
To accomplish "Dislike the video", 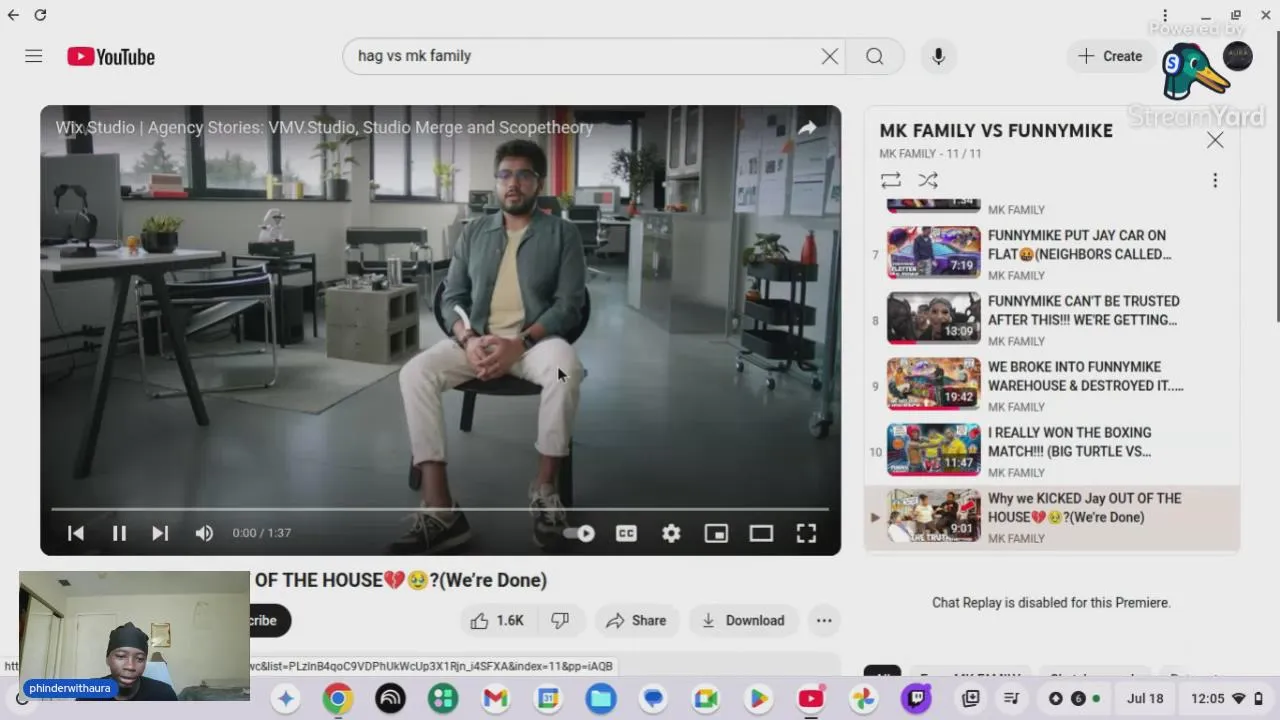I will 560,620.
